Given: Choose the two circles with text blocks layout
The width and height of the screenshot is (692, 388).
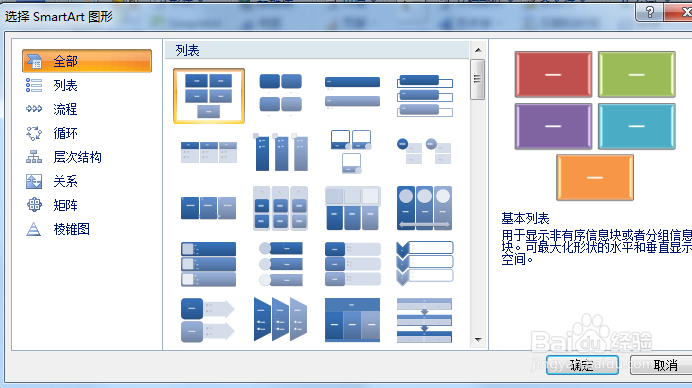Looking at the screenshot, I should tap(425, 151).
